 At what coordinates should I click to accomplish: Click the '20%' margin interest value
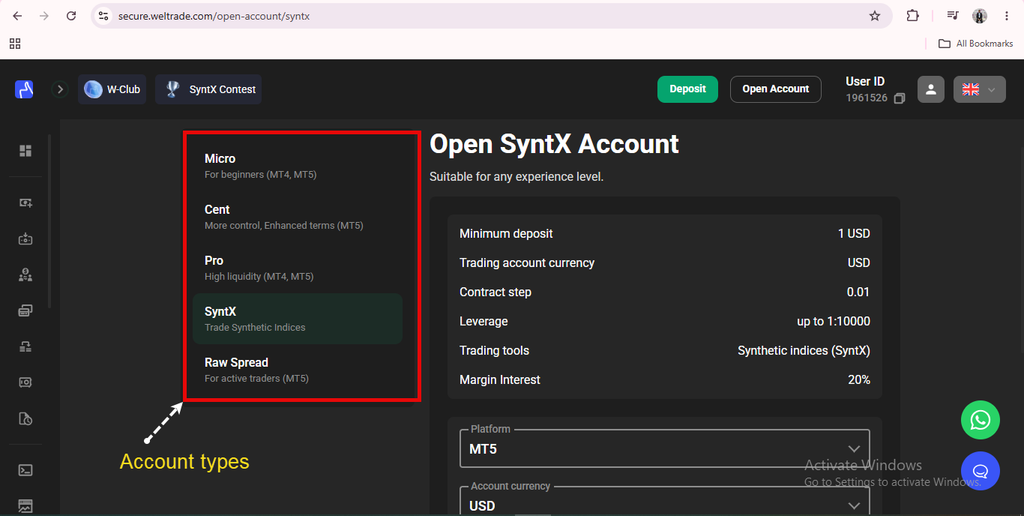click(859, 380)
